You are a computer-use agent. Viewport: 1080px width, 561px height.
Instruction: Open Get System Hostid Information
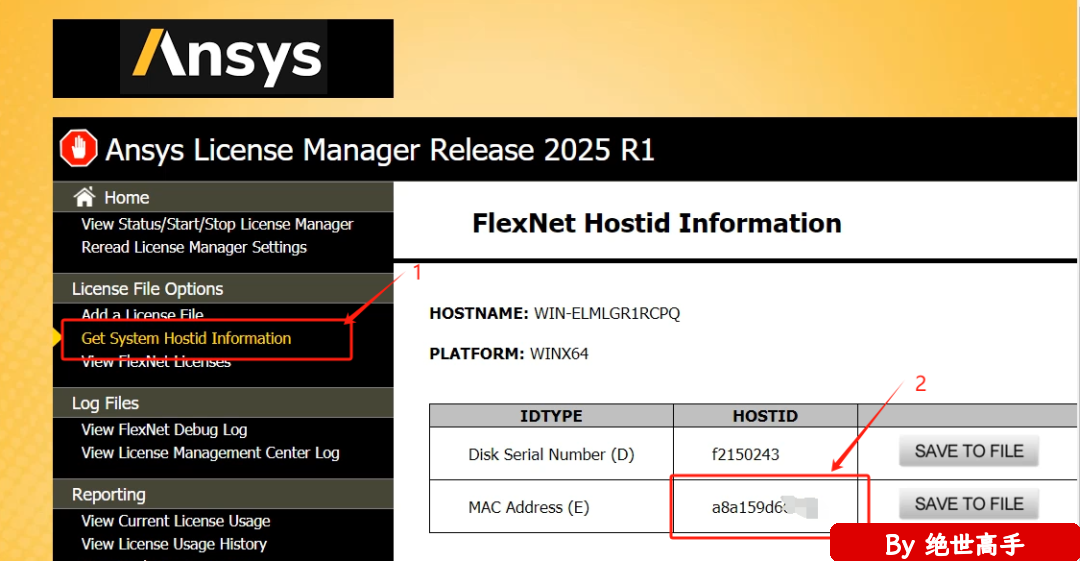tap(186, 338)
